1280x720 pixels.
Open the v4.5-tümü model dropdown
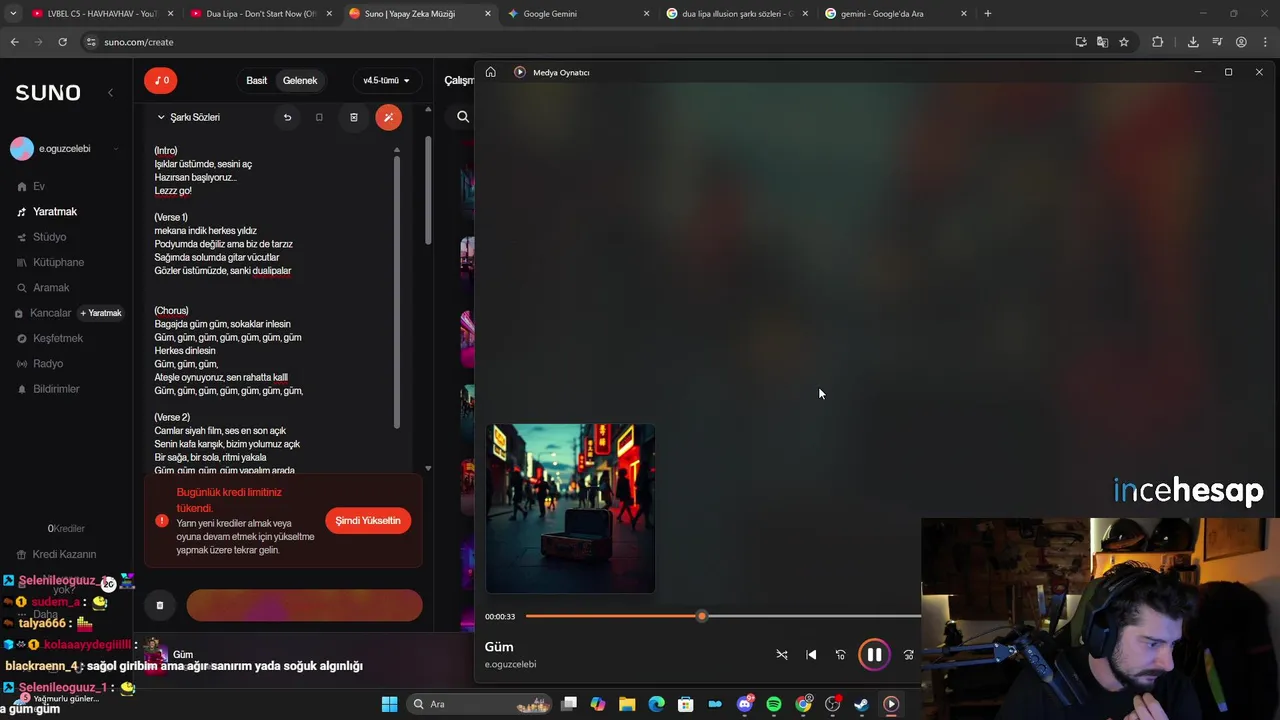click(386, 80)
